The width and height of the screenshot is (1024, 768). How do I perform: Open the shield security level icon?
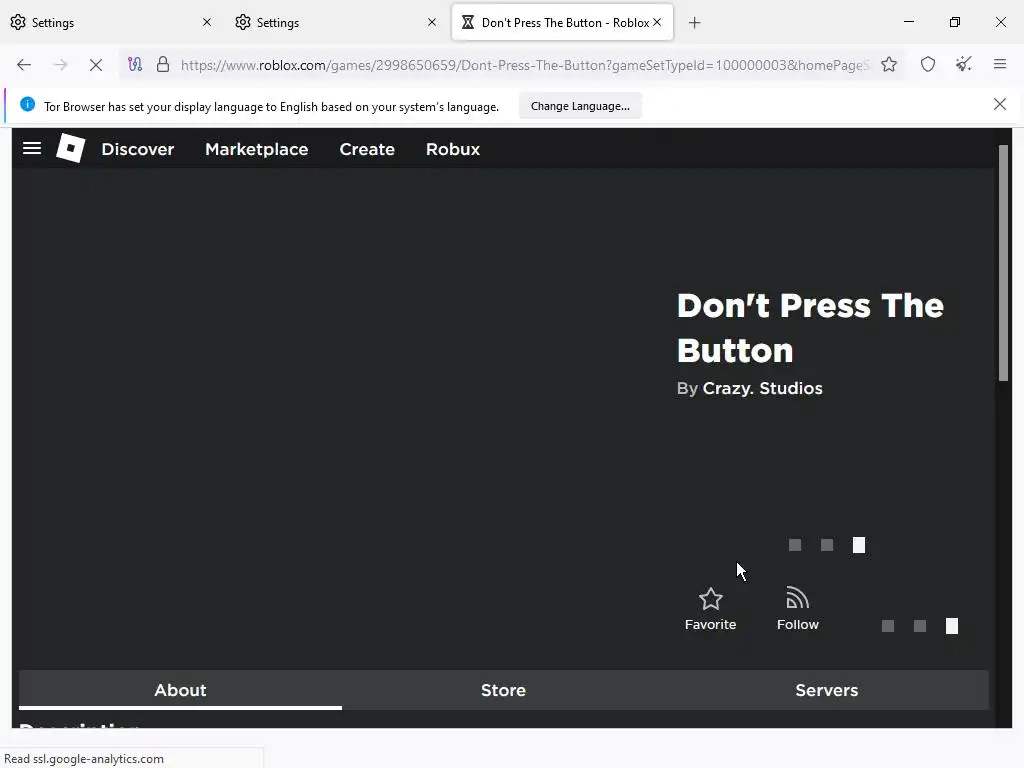928,65
